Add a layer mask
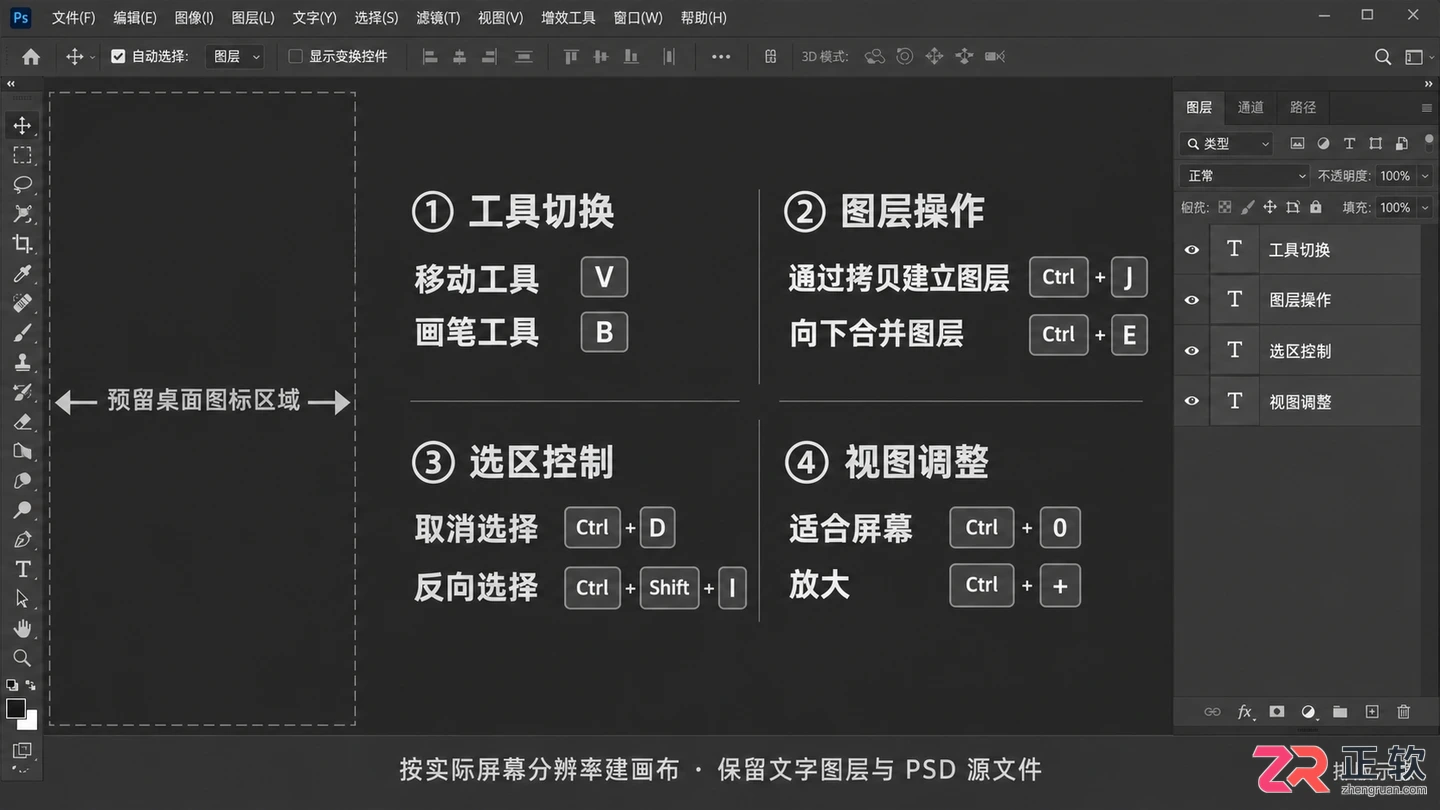This screenshot has width=1440, height=810. (1277, 712)
